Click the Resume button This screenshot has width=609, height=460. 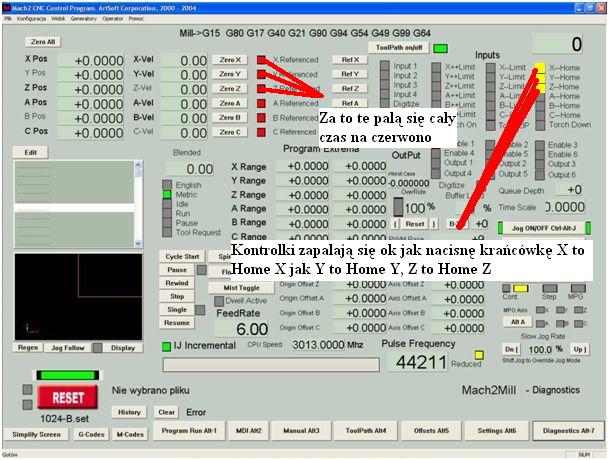tap(177, 322)
